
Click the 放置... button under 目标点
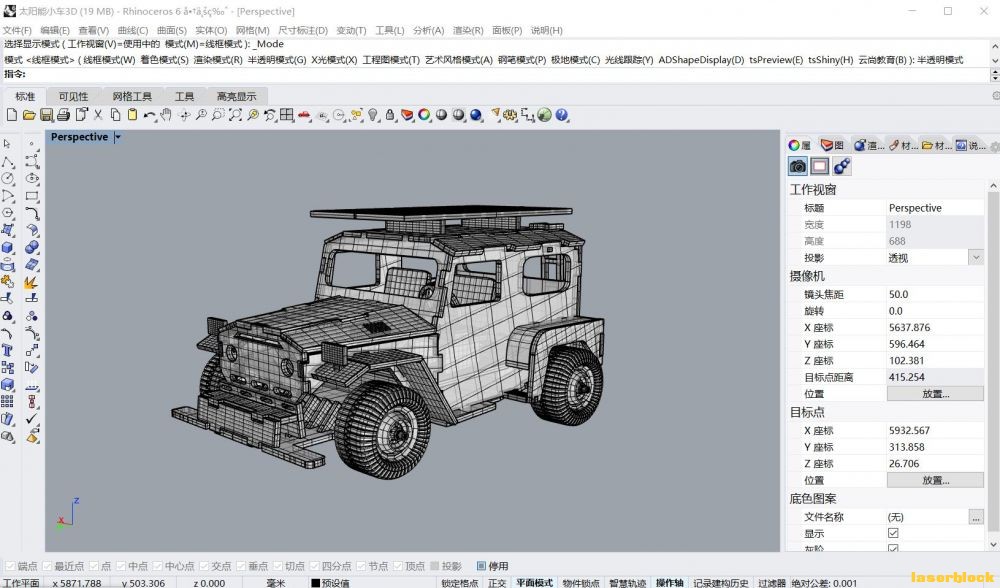(x=935, y=480)
